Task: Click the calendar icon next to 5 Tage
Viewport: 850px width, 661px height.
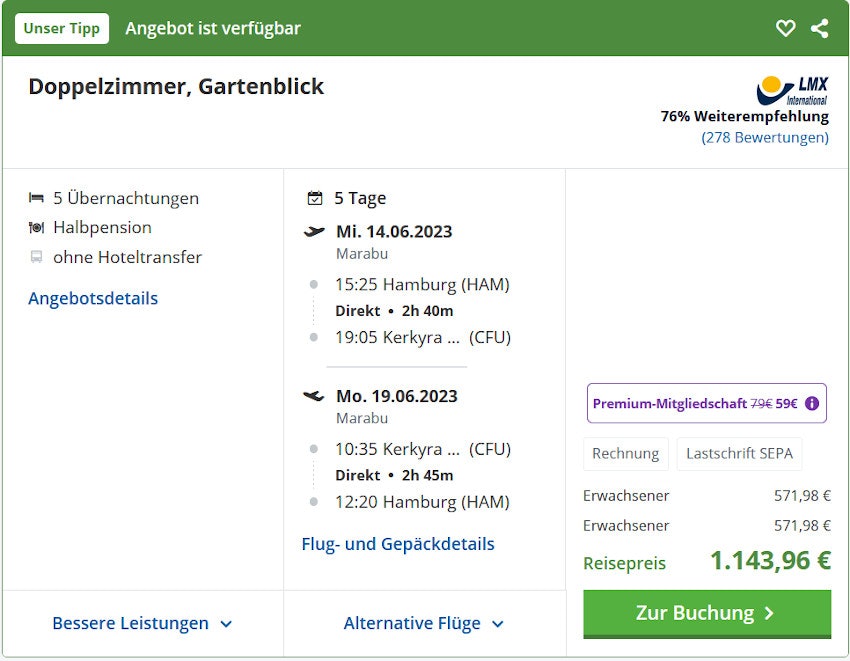Action: (x=315, y=197)
